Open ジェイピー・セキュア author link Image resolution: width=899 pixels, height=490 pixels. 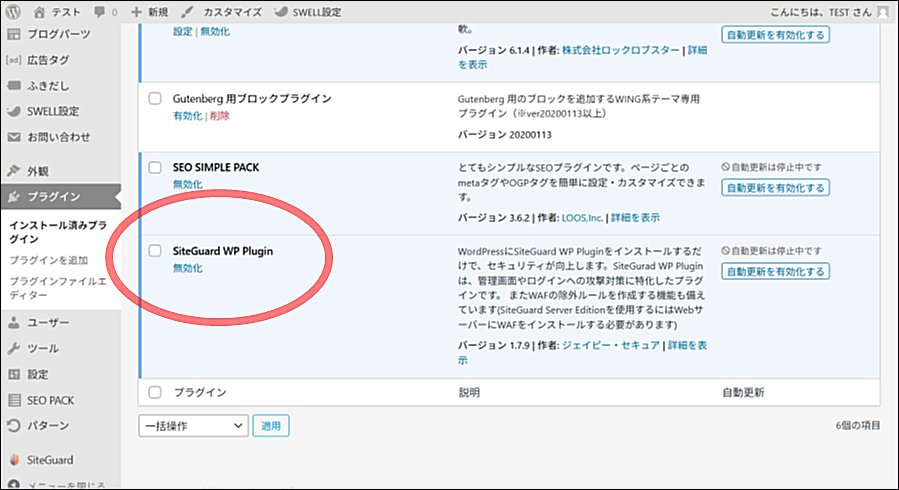(611, 346)
